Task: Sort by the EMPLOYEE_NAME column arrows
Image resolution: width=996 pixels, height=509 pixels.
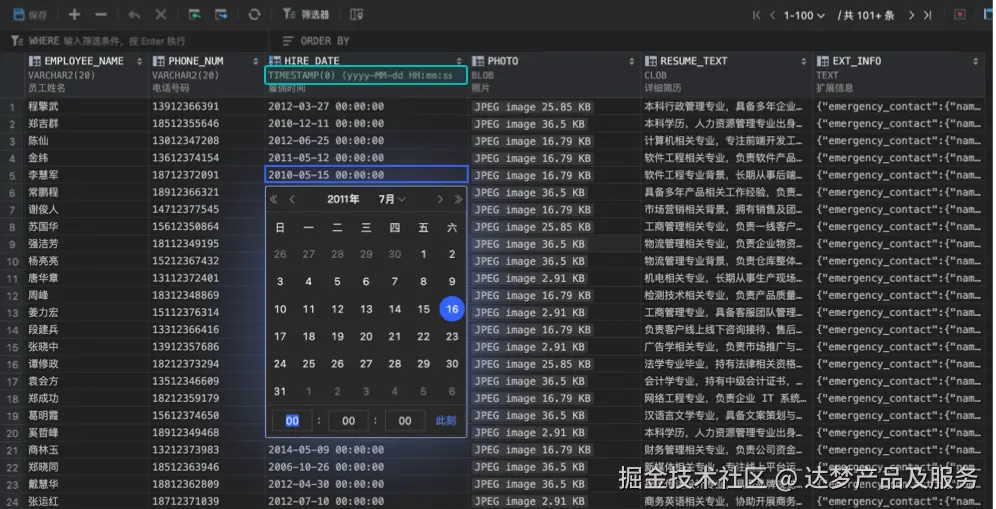Action: (x=139, y=61)
